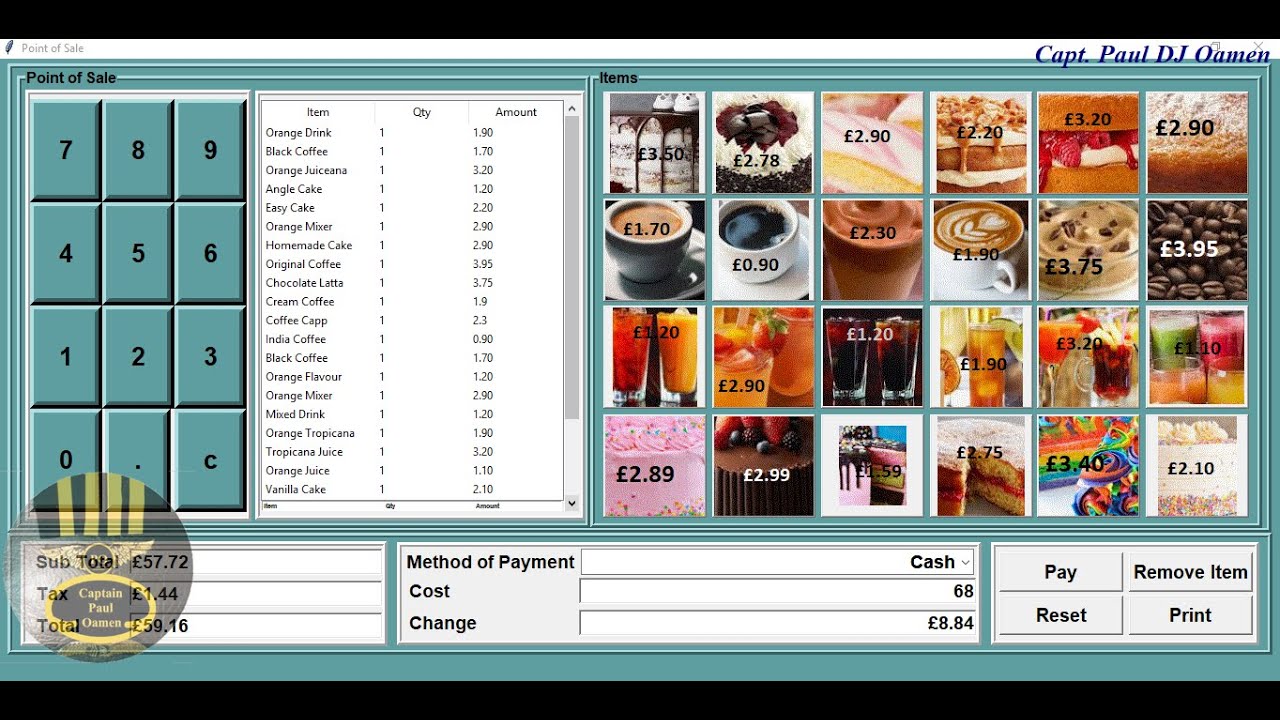
Task: Click the order list scroll-down arrow
Action: pyautogui.click(x=572, y=503)
